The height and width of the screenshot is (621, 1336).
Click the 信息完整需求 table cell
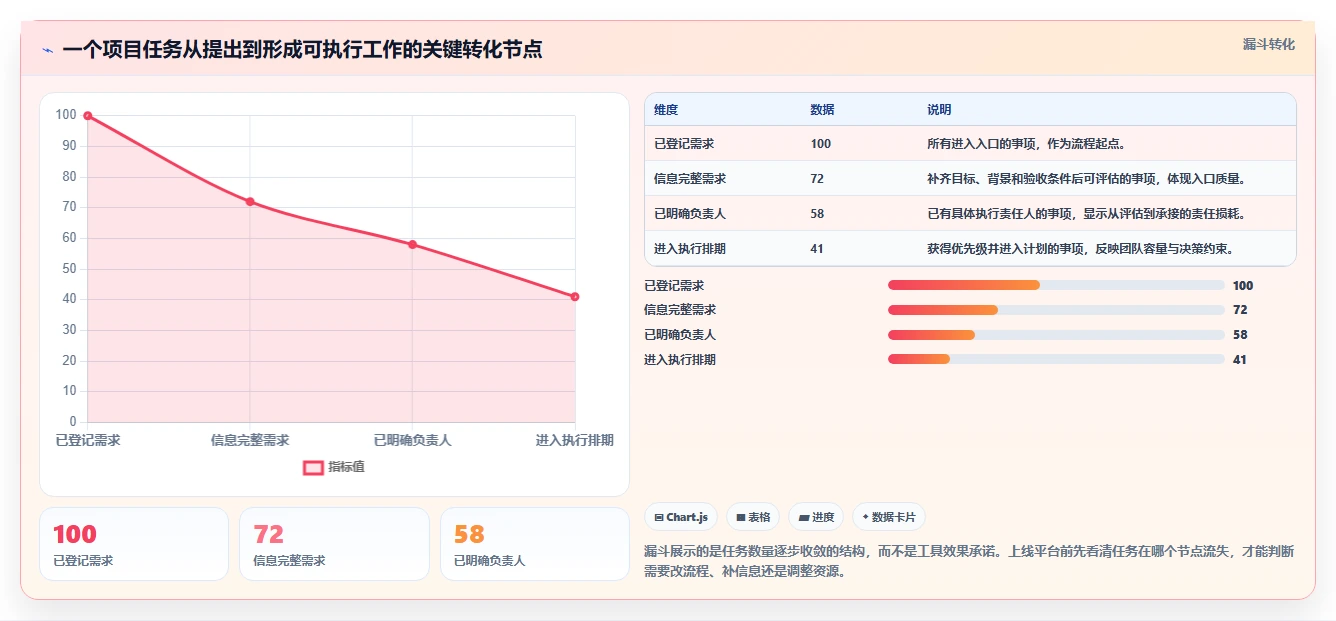tap(690, 179)
